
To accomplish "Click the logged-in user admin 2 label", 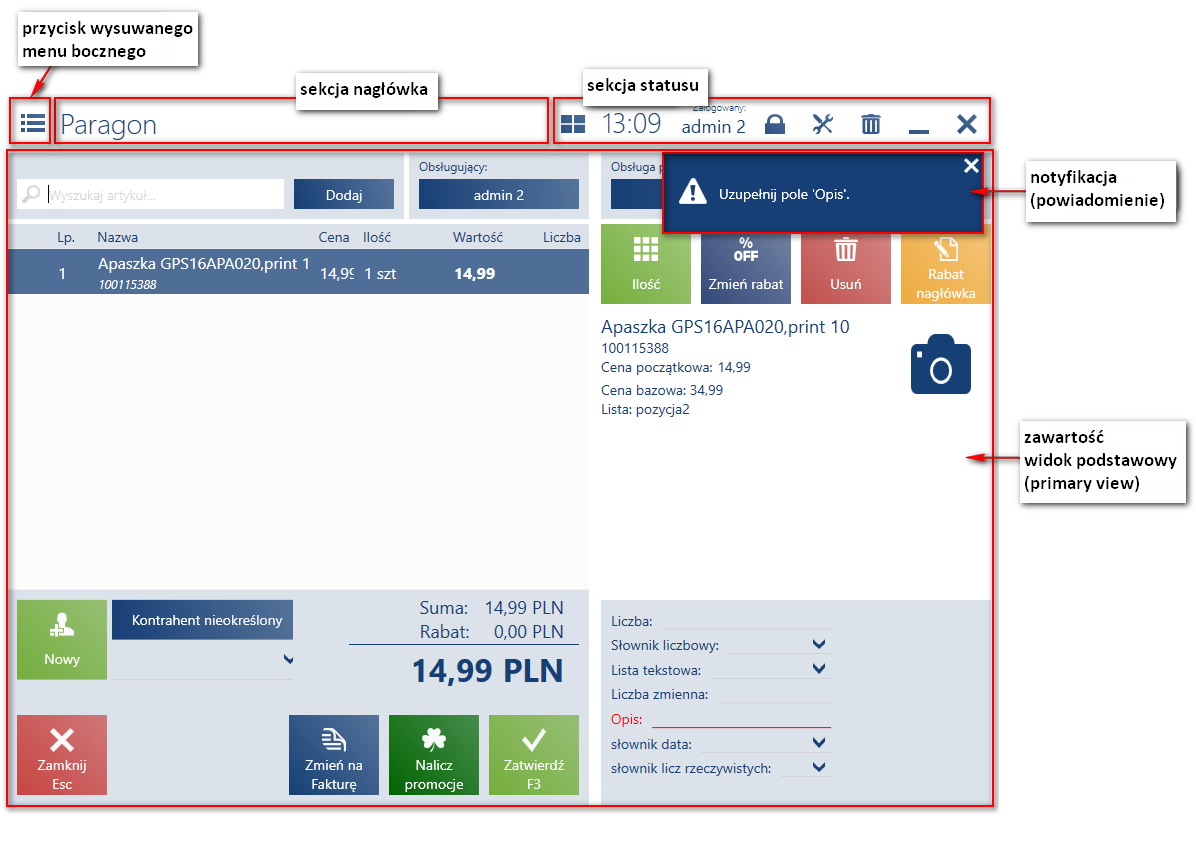I will [x=713, y=127].
